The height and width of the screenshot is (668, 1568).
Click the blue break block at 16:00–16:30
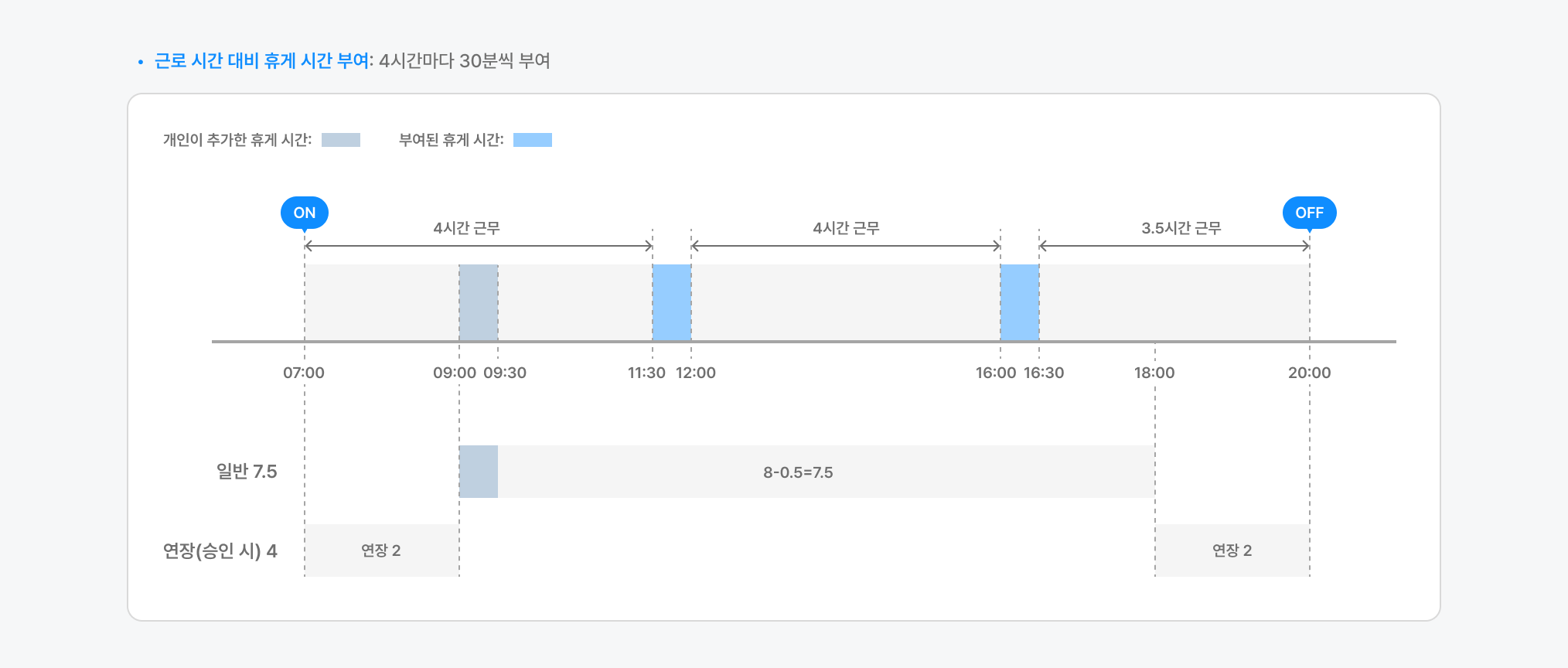1020,302
